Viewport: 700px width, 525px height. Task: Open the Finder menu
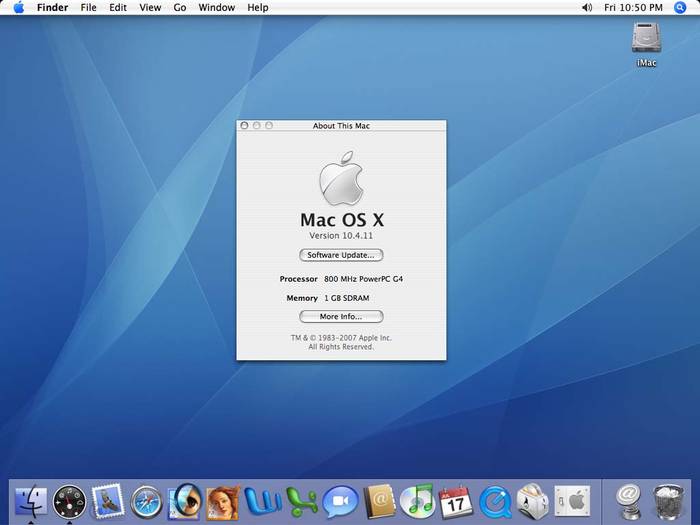[x=53, y=8]
